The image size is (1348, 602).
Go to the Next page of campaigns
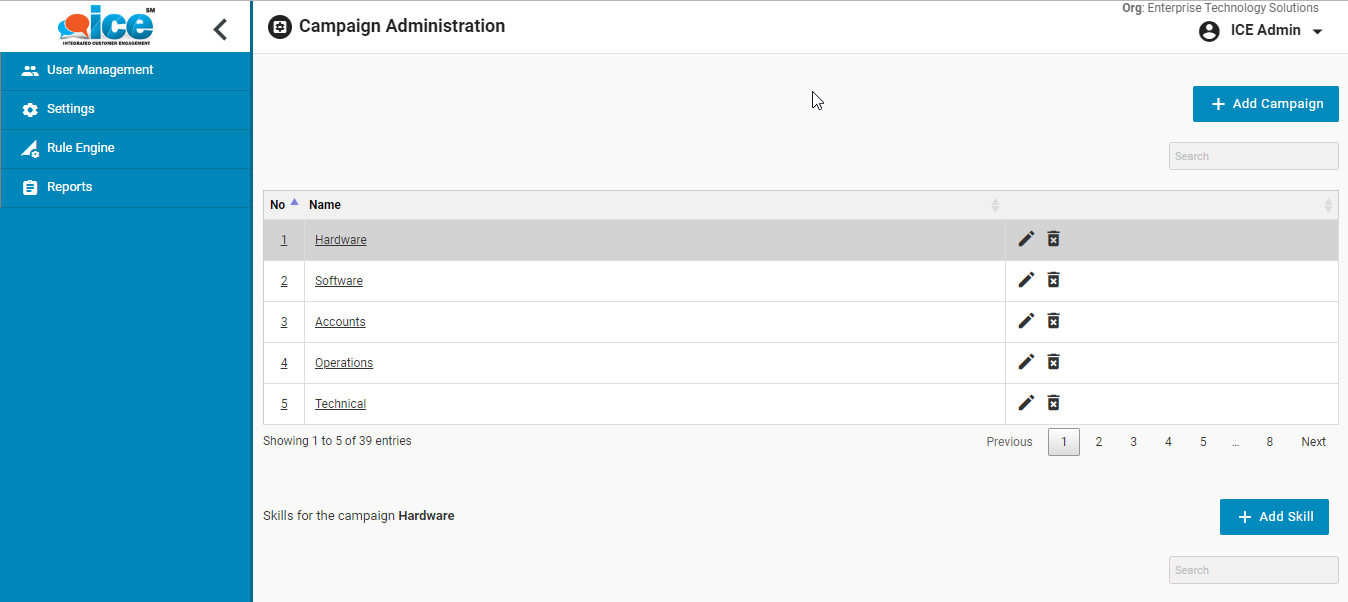1313,442
